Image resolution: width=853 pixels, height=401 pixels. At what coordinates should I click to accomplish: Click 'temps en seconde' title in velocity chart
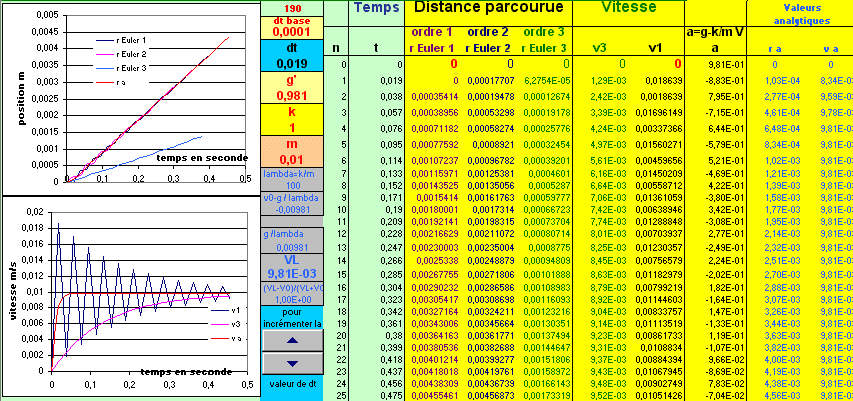point(187,372)
